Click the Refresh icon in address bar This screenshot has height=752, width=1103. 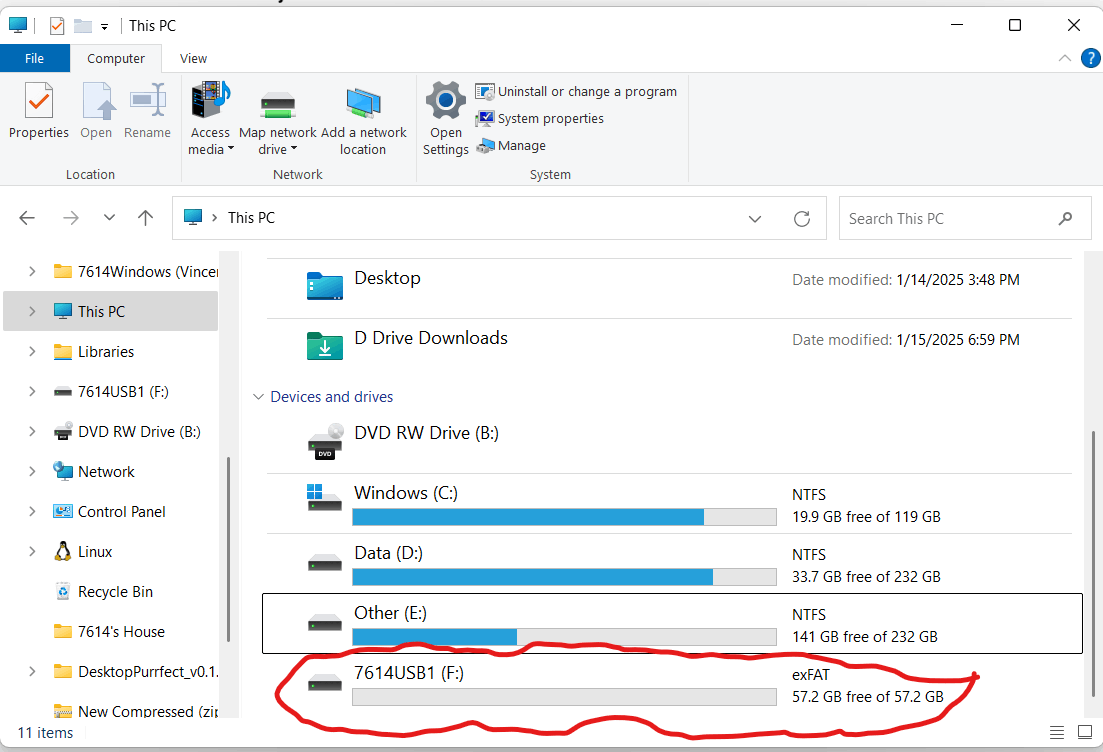[802, 218]
